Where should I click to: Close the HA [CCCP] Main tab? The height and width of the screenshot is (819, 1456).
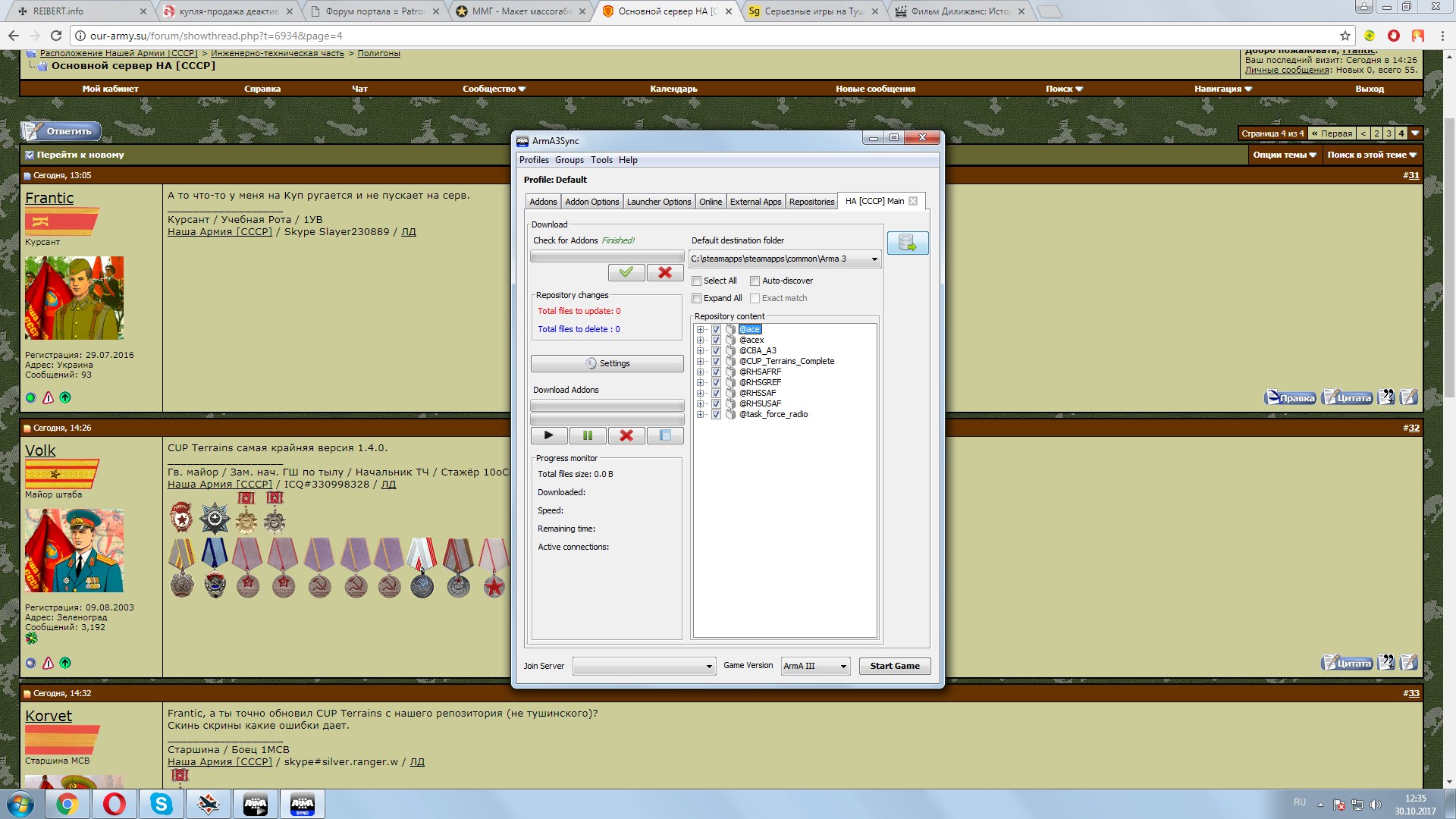[x=913, y=201]
